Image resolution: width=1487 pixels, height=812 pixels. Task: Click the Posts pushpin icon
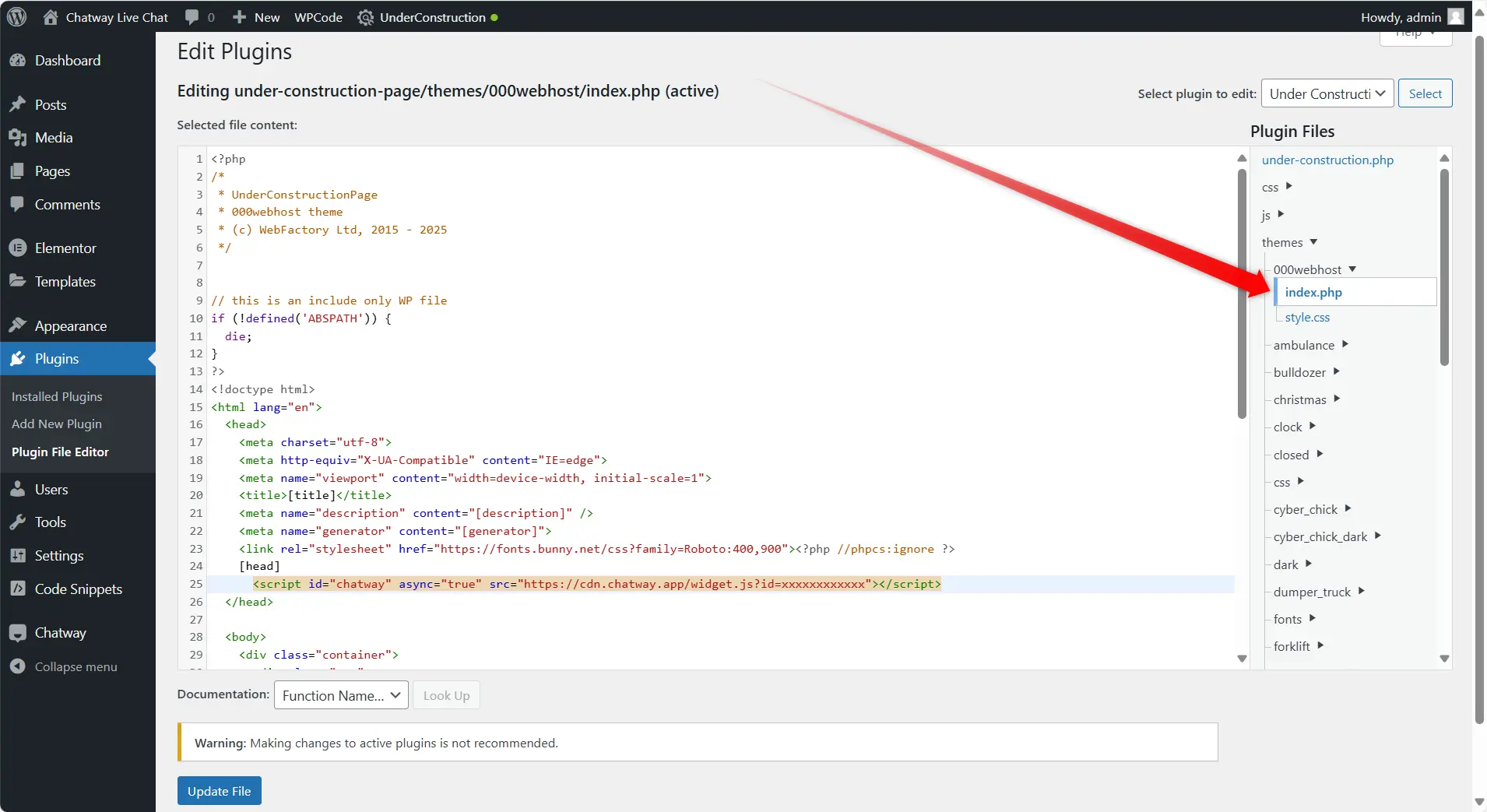click(x=18, y=104)
